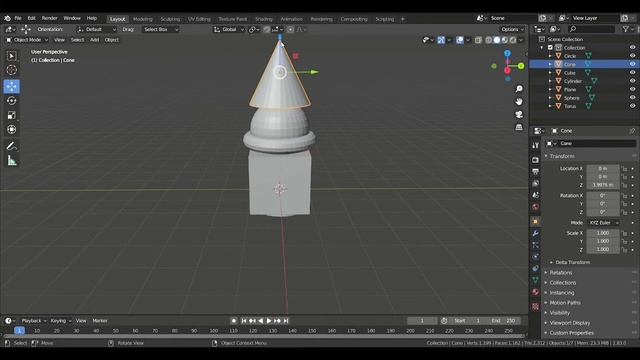Open the Global transform orientation dropdown
Screen dimensions: 640x360
(x=229, y=29)
